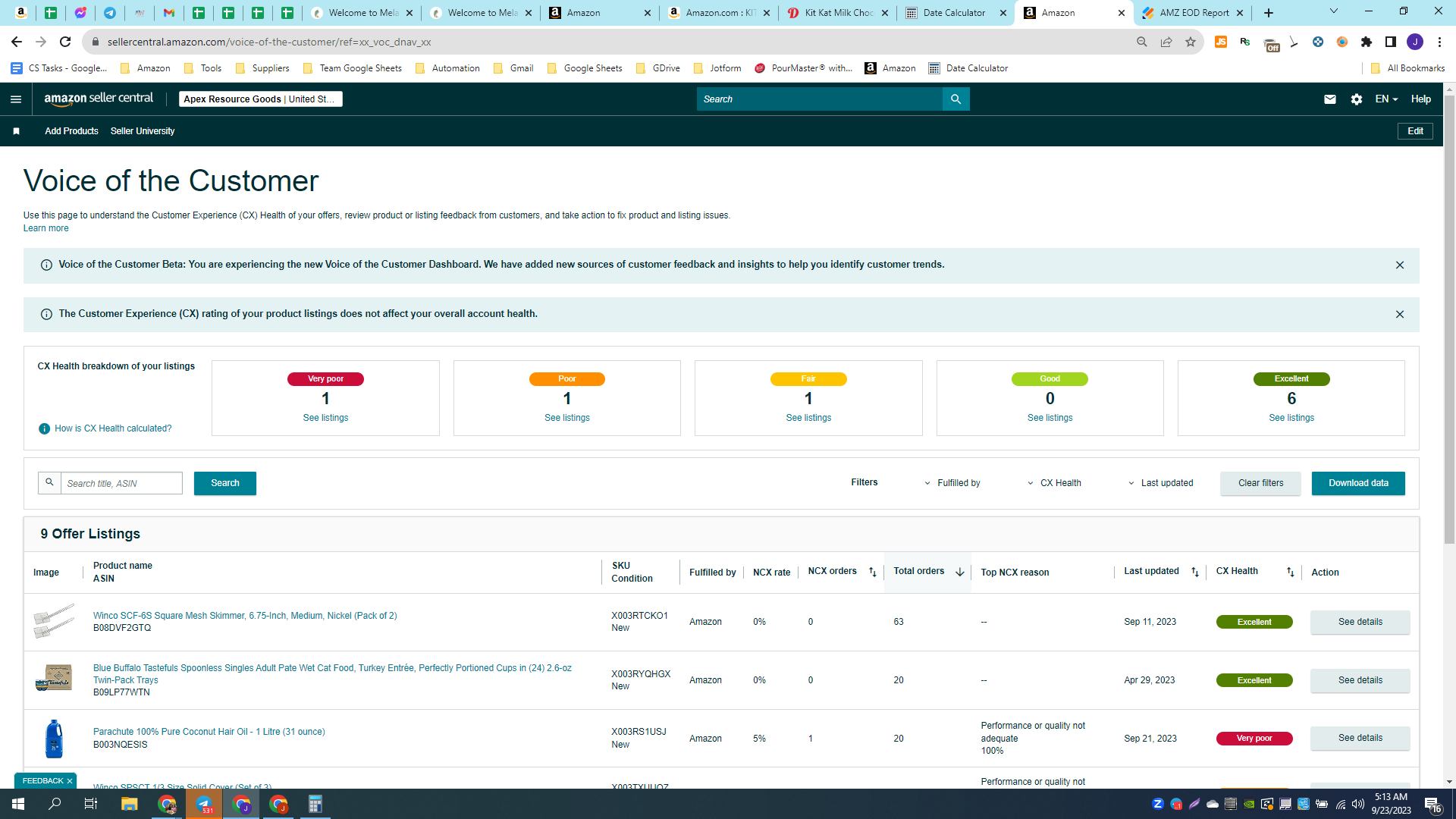Viewport: 1456px width, 819px height.
Task: Open the Seller Central hamburger menu
Action: (16, 99)
